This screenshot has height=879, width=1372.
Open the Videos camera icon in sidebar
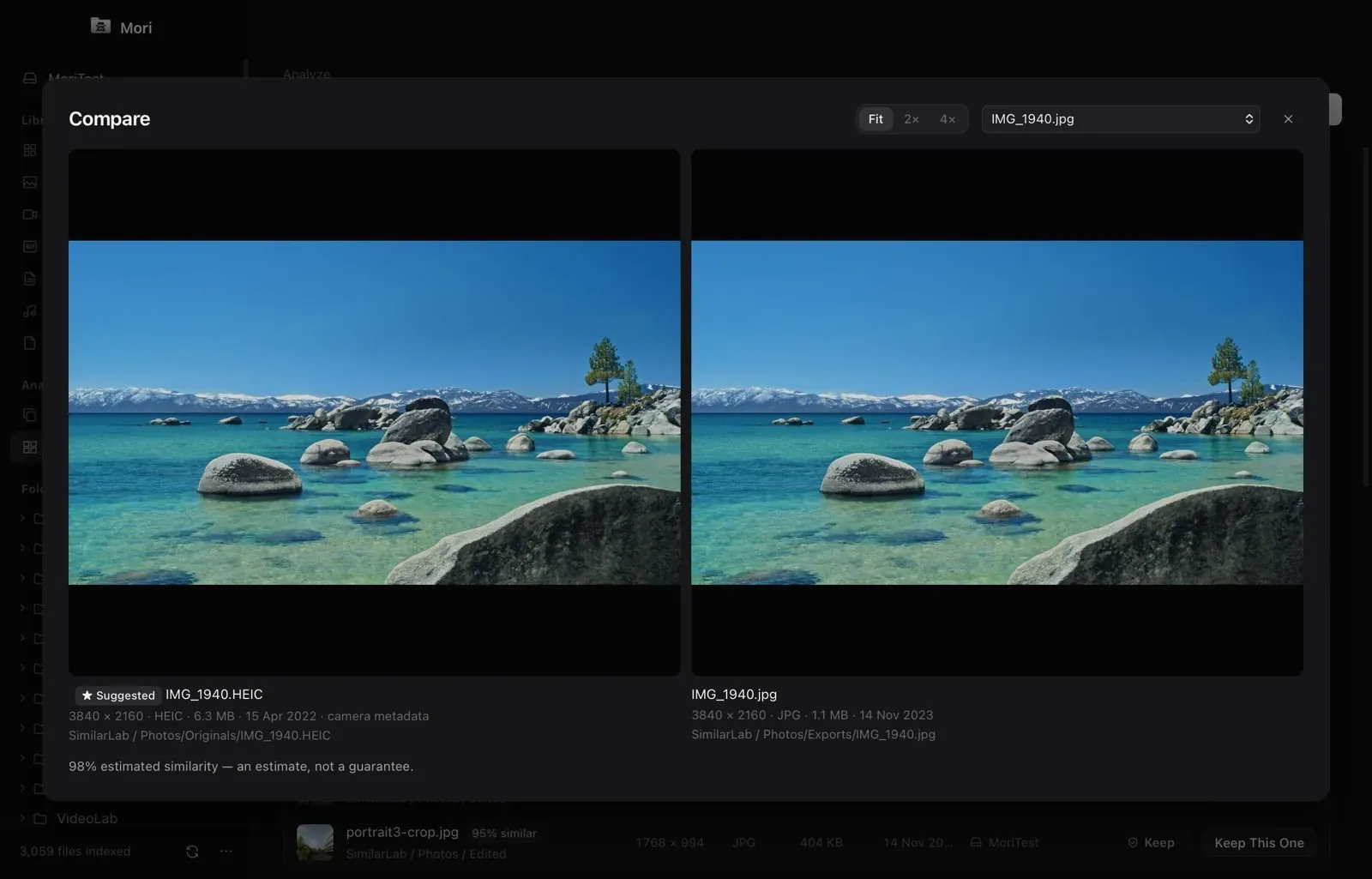[x=30, y=214]
